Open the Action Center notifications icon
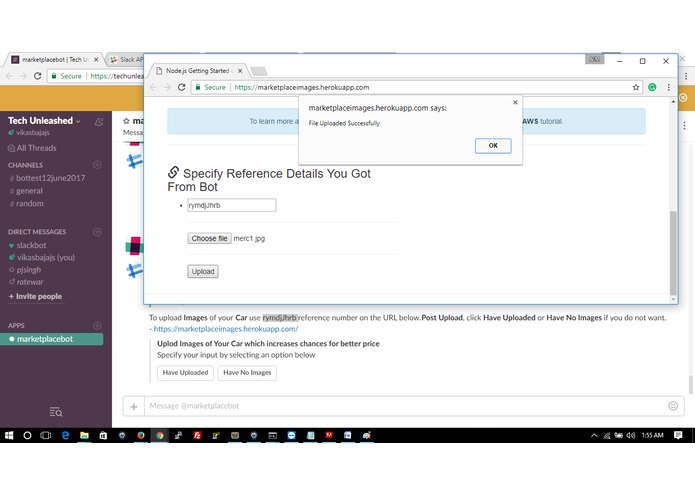 (x=678, y=436)
